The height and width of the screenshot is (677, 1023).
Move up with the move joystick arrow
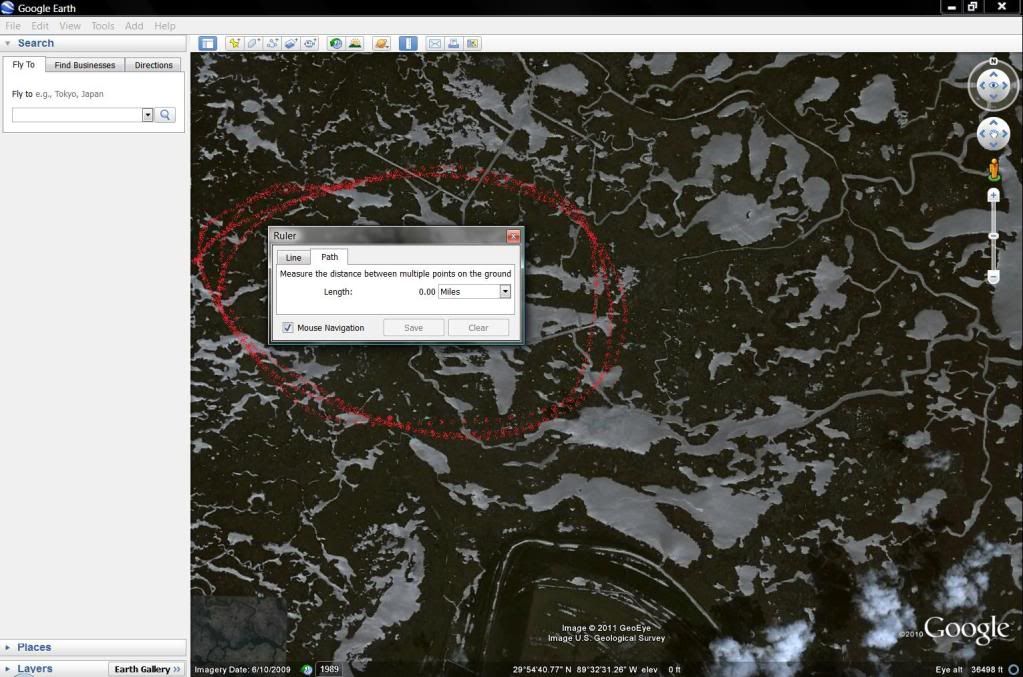click(x=993, y=123)
